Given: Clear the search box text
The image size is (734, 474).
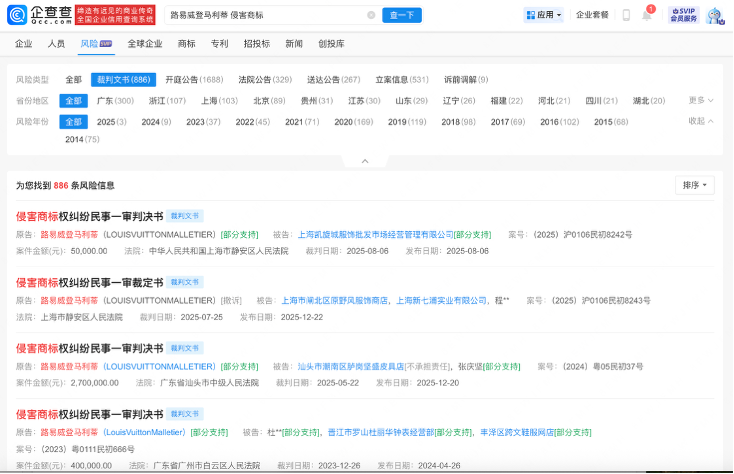Looking at the screenshot, I should (x=371, y=15).
